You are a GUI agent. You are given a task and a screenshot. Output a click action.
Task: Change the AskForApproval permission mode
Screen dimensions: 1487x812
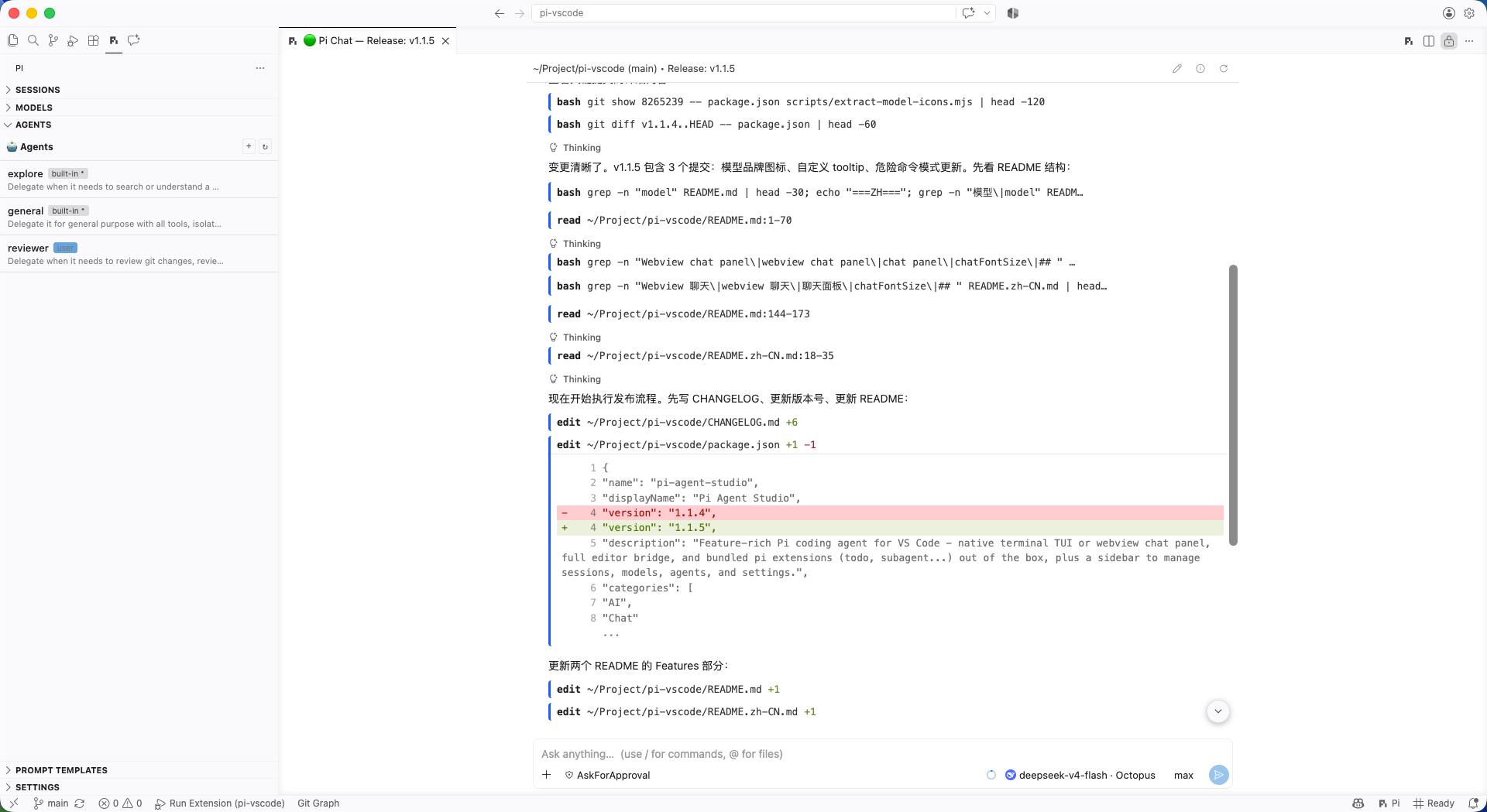pos(607,775)
